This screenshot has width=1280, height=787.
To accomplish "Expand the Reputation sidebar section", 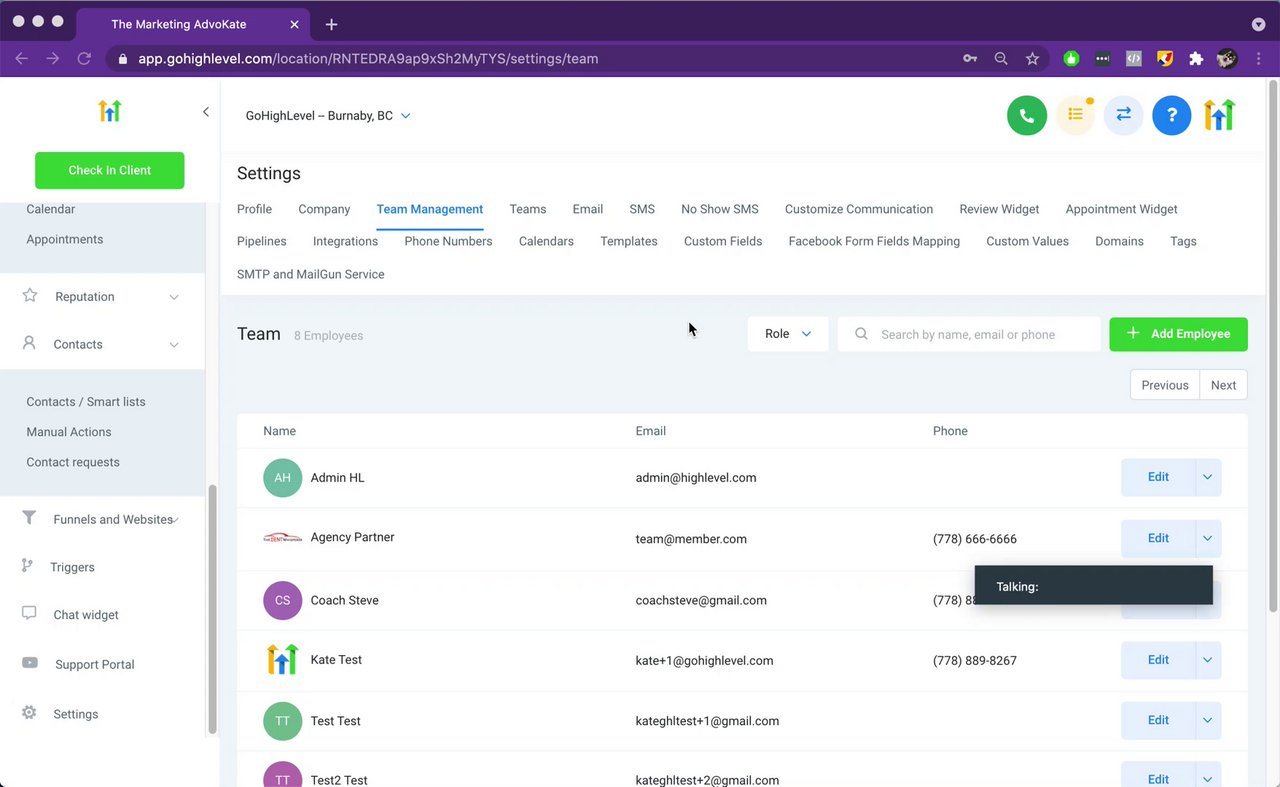I will 174,297.
